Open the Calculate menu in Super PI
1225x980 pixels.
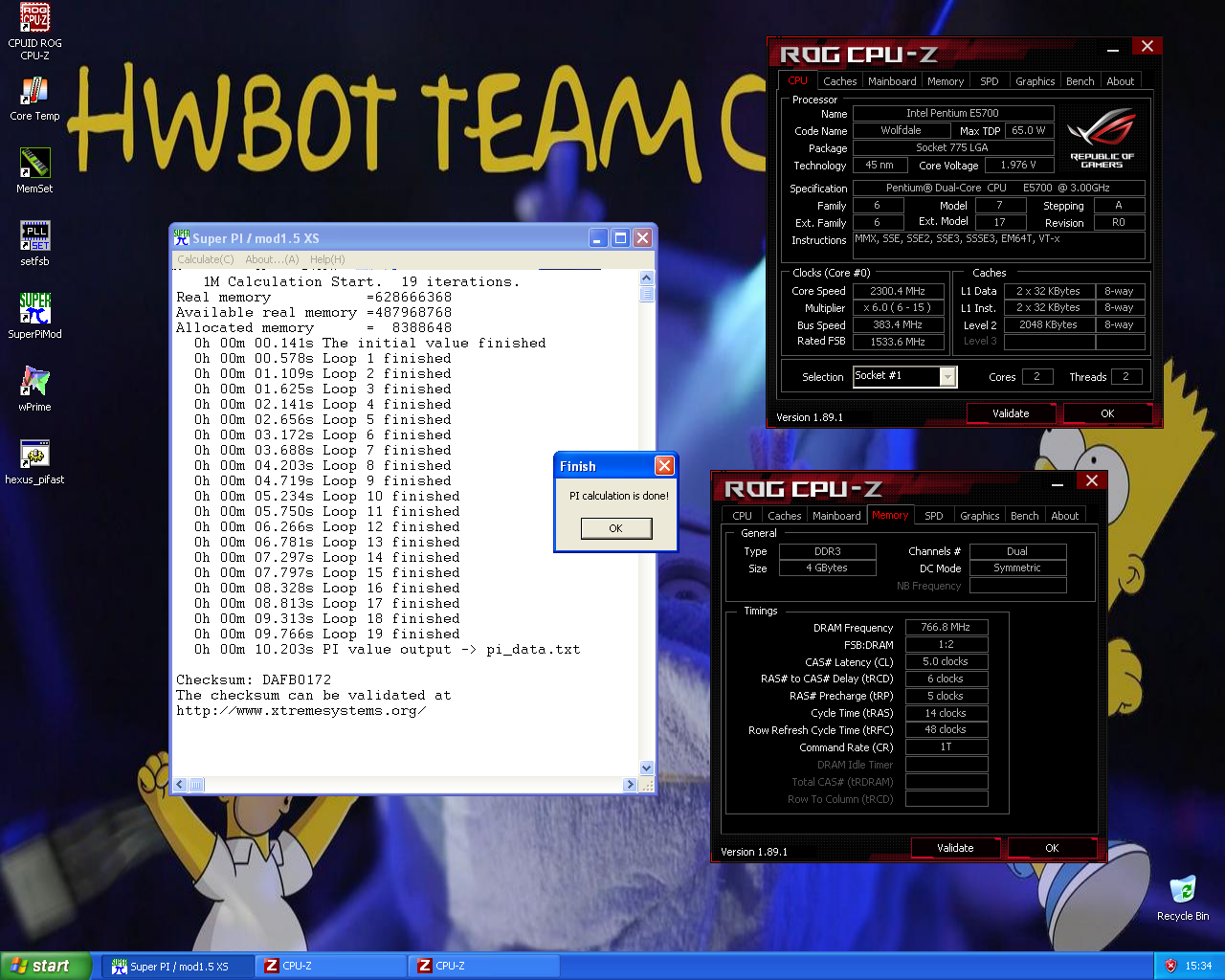click(x=205, y=259)
